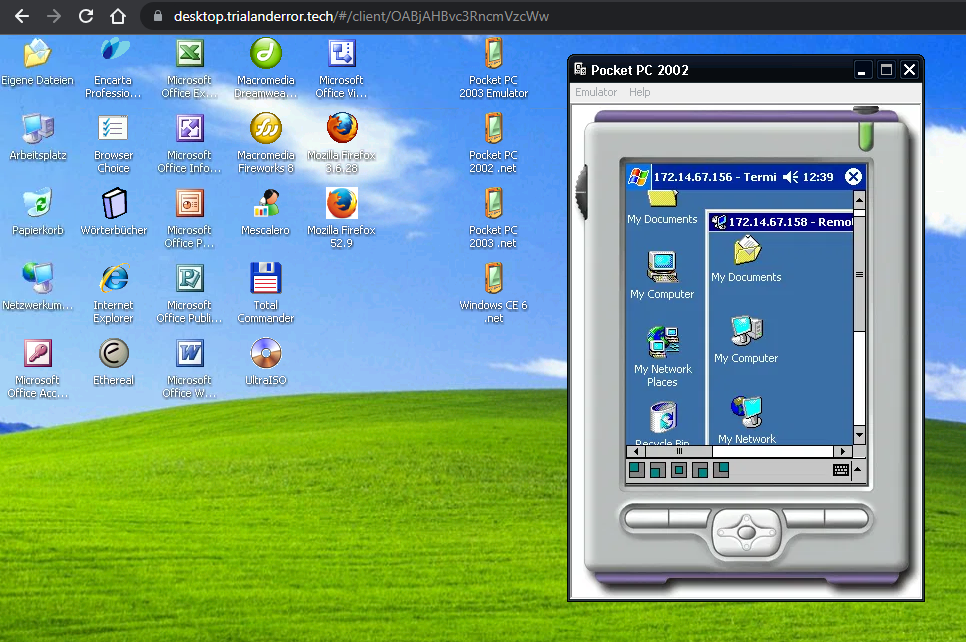Launch Microsoft Office InfoPath shortcut

(x=189, y=144)
